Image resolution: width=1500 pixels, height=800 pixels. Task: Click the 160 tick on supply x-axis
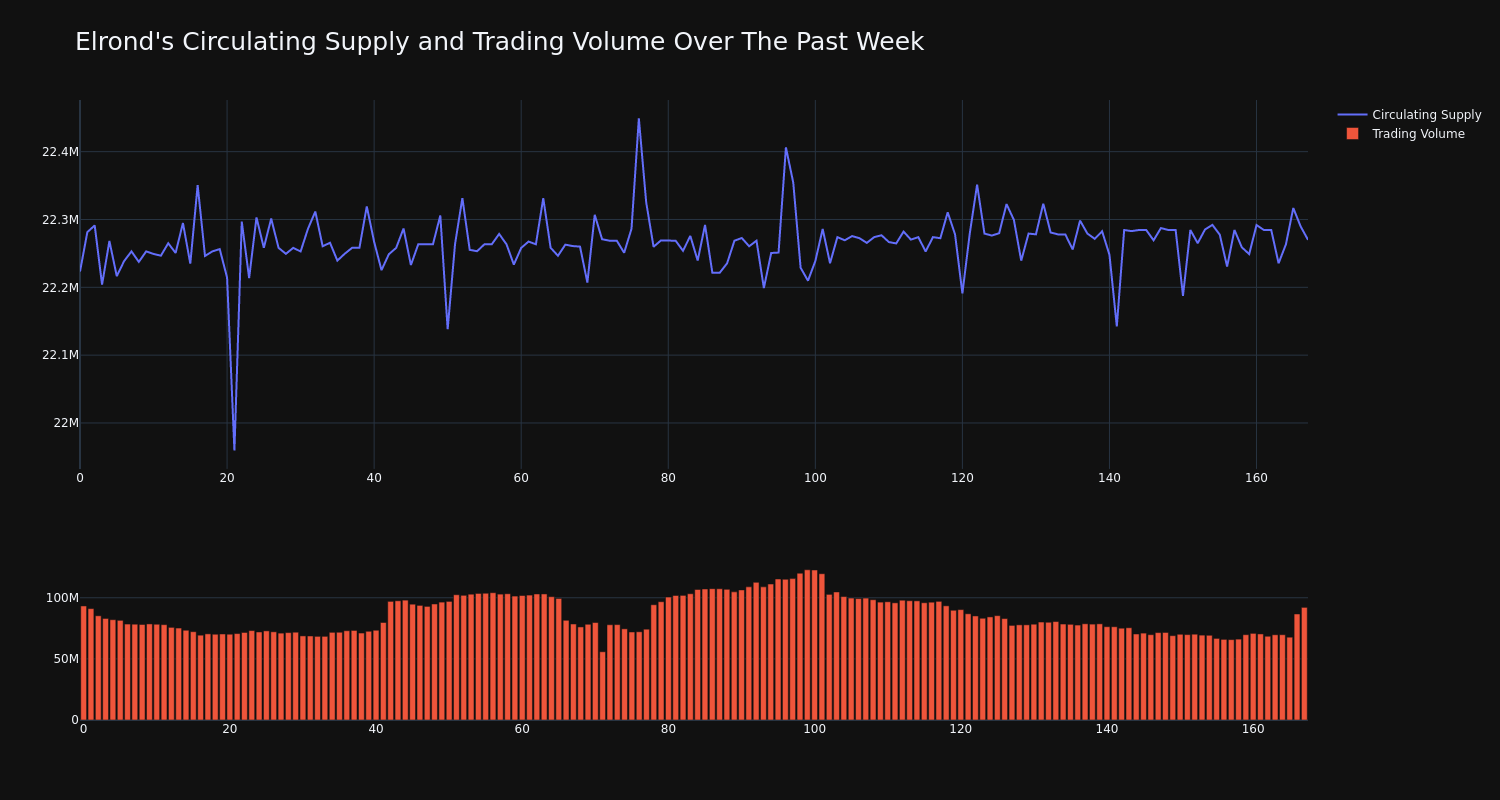(x=1256, y=478)
